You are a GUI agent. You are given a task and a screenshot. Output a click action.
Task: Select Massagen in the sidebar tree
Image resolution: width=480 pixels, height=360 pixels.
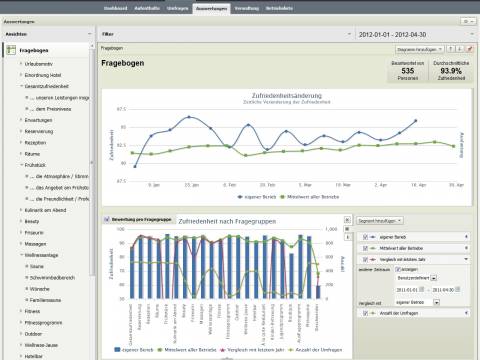pyautogui.click(x=35, y=244)
